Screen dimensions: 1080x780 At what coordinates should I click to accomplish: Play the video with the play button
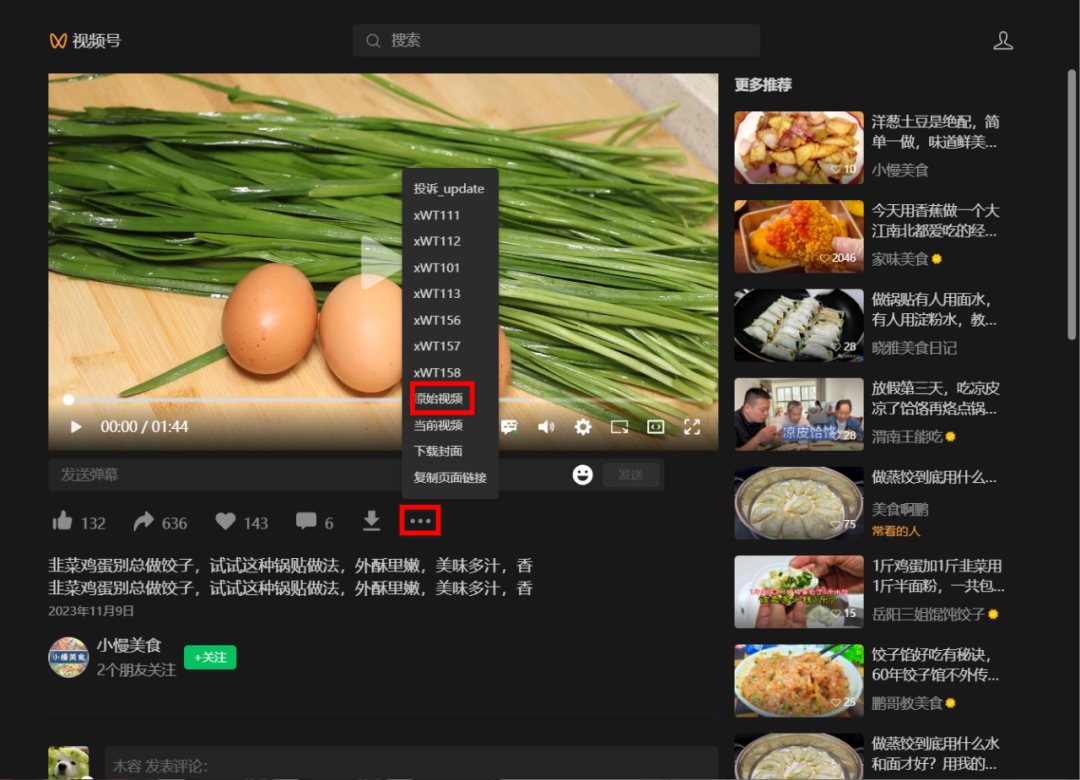point(76,427)
